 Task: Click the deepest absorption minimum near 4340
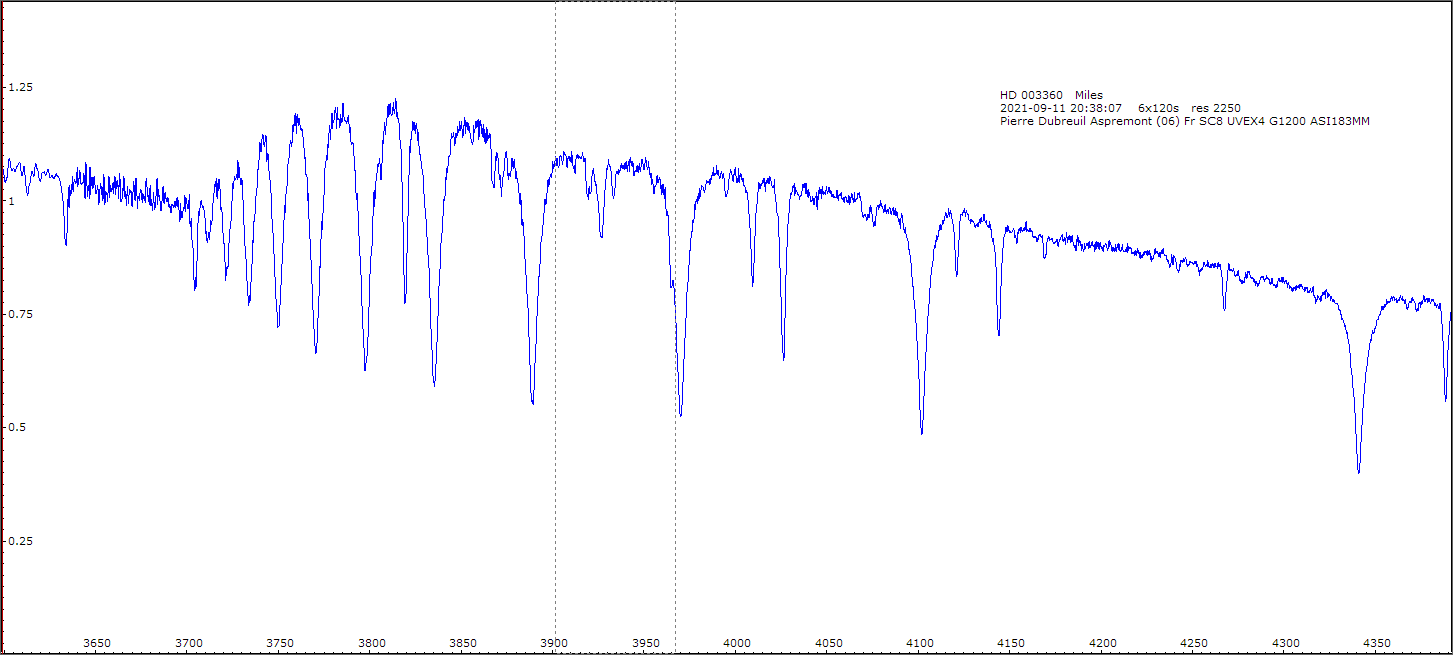[x=1358, y=471]
